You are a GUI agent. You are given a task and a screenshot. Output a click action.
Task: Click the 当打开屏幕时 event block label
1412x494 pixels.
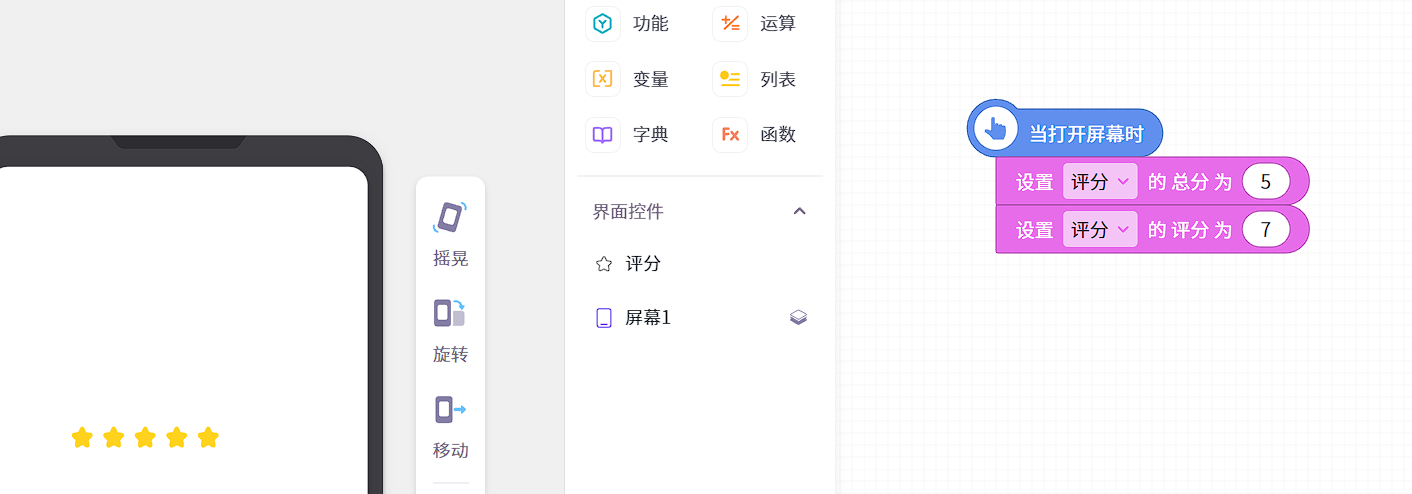(x=1086, y=134)
